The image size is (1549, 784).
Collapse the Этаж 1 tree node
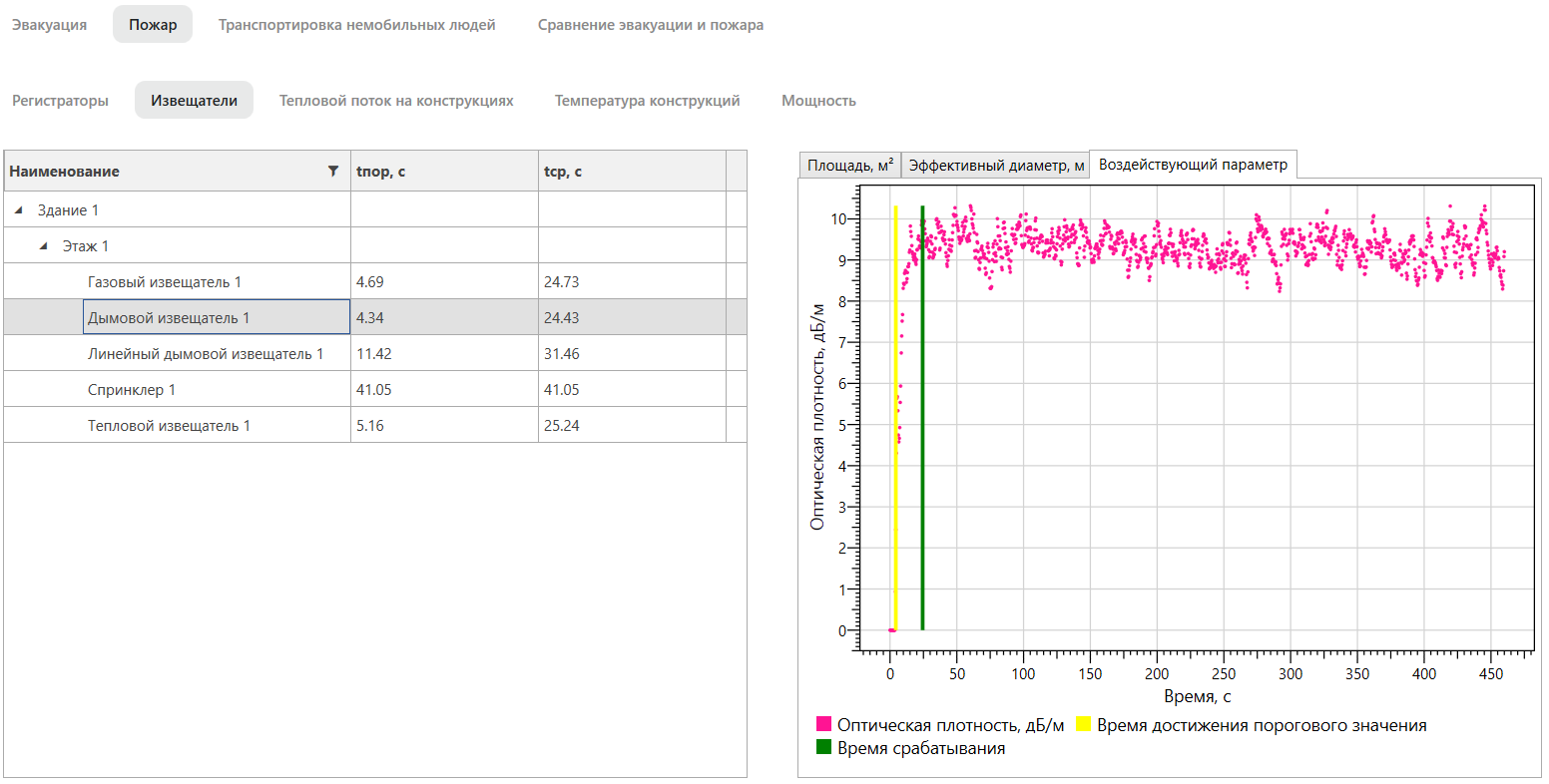44,246
